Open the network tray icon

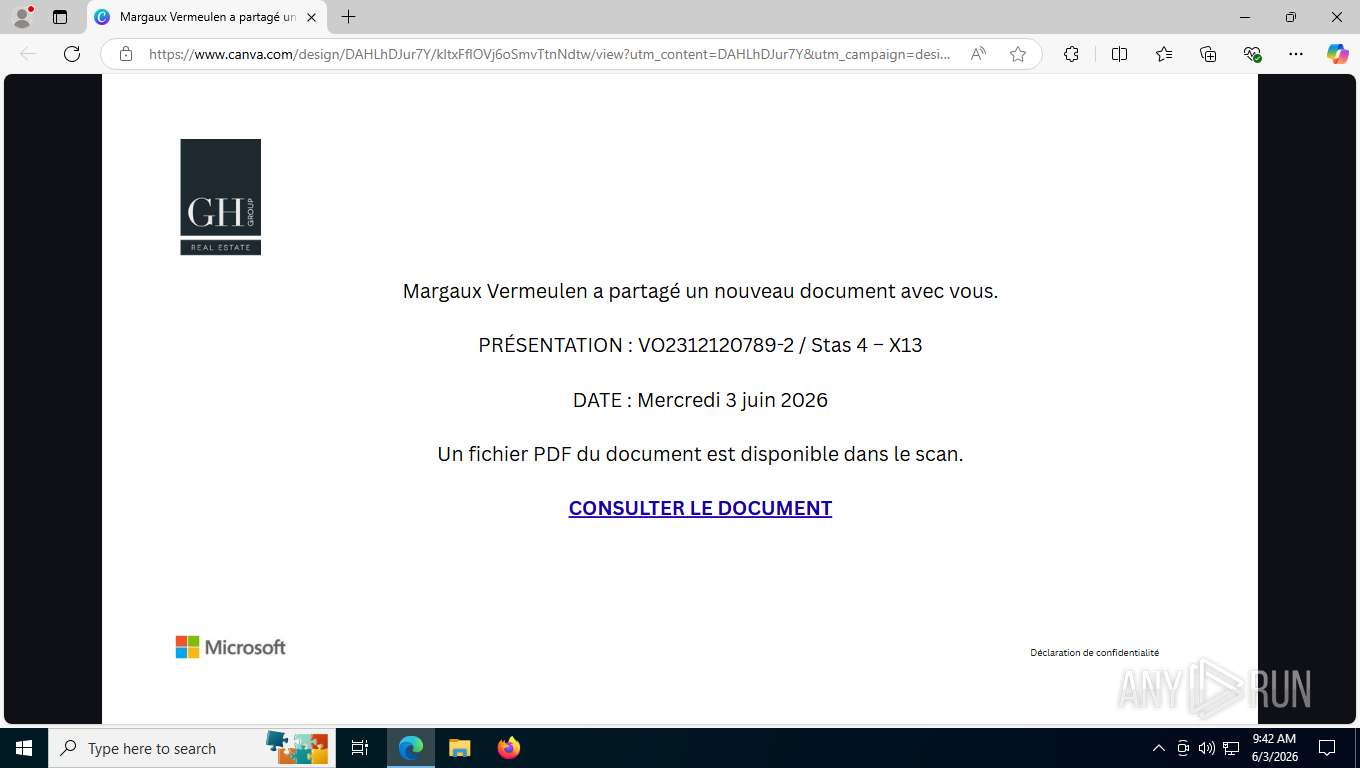1231,748
